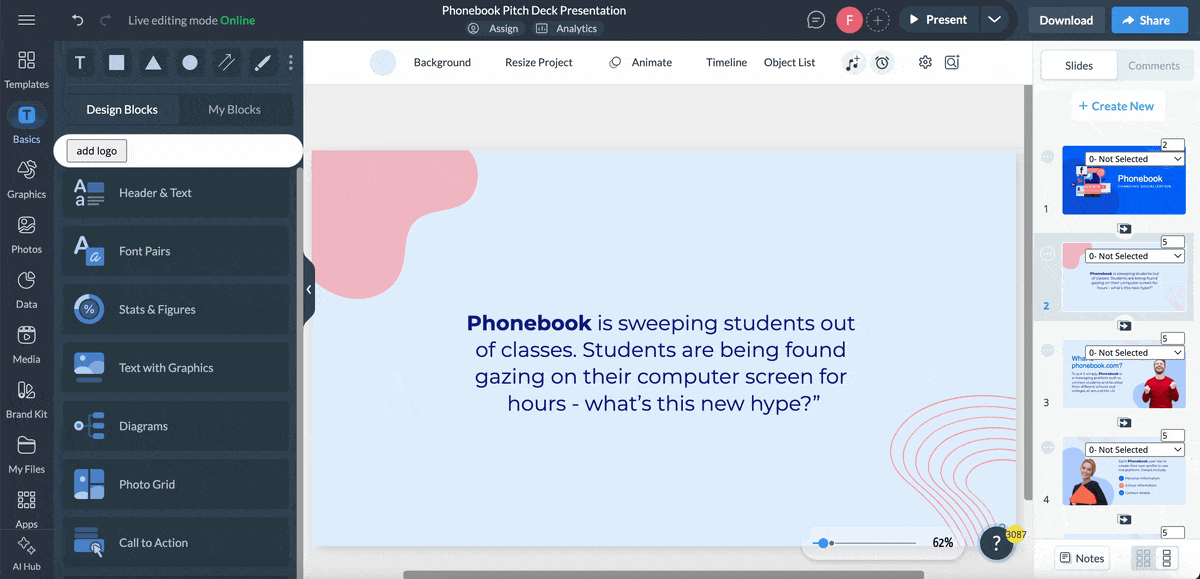This screenshot has height=579, width=1200.
Task: Open the add music panel
Action: [854, 62]
